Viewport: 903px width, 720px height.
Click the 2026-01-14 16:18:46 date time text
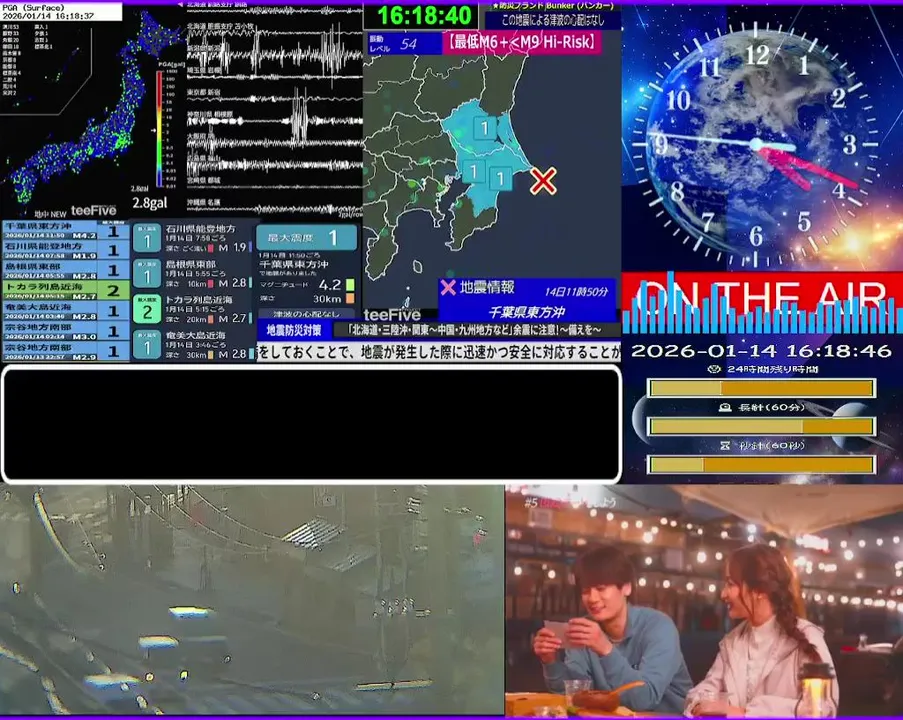(x=761, y=351)
